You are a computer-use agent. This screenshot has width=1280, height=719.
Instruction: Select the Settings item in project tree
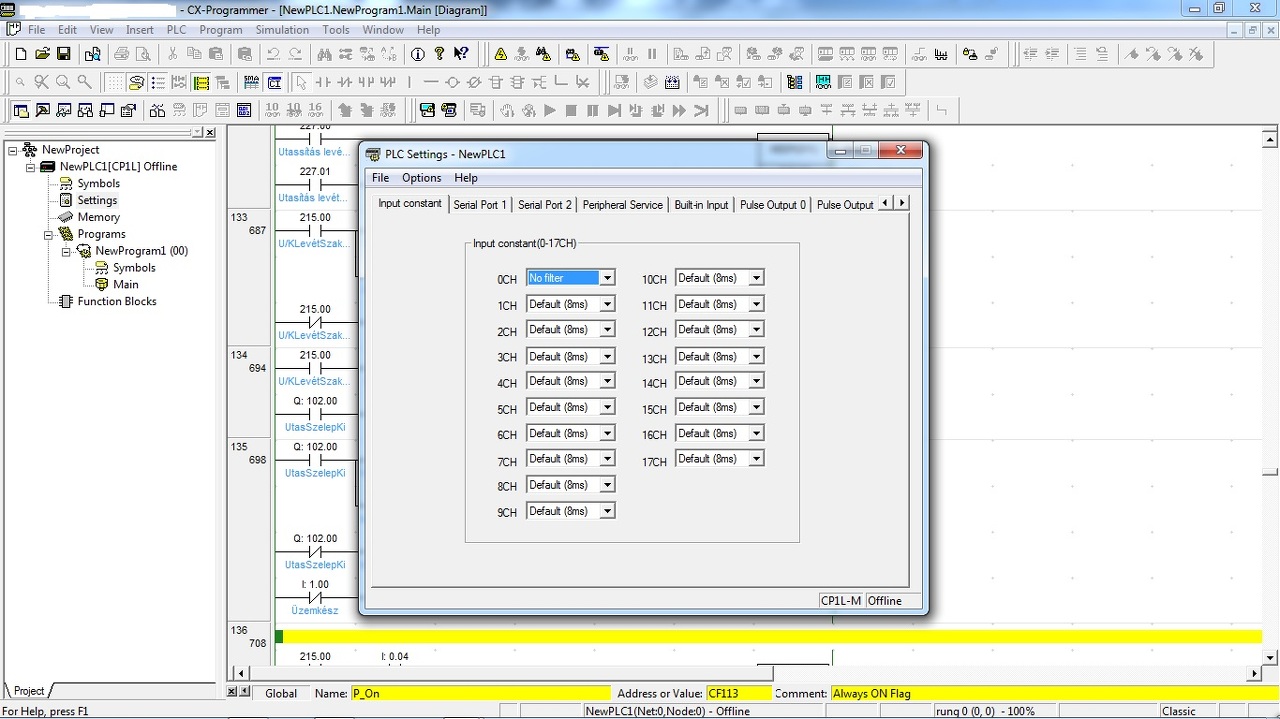point(97,200)
